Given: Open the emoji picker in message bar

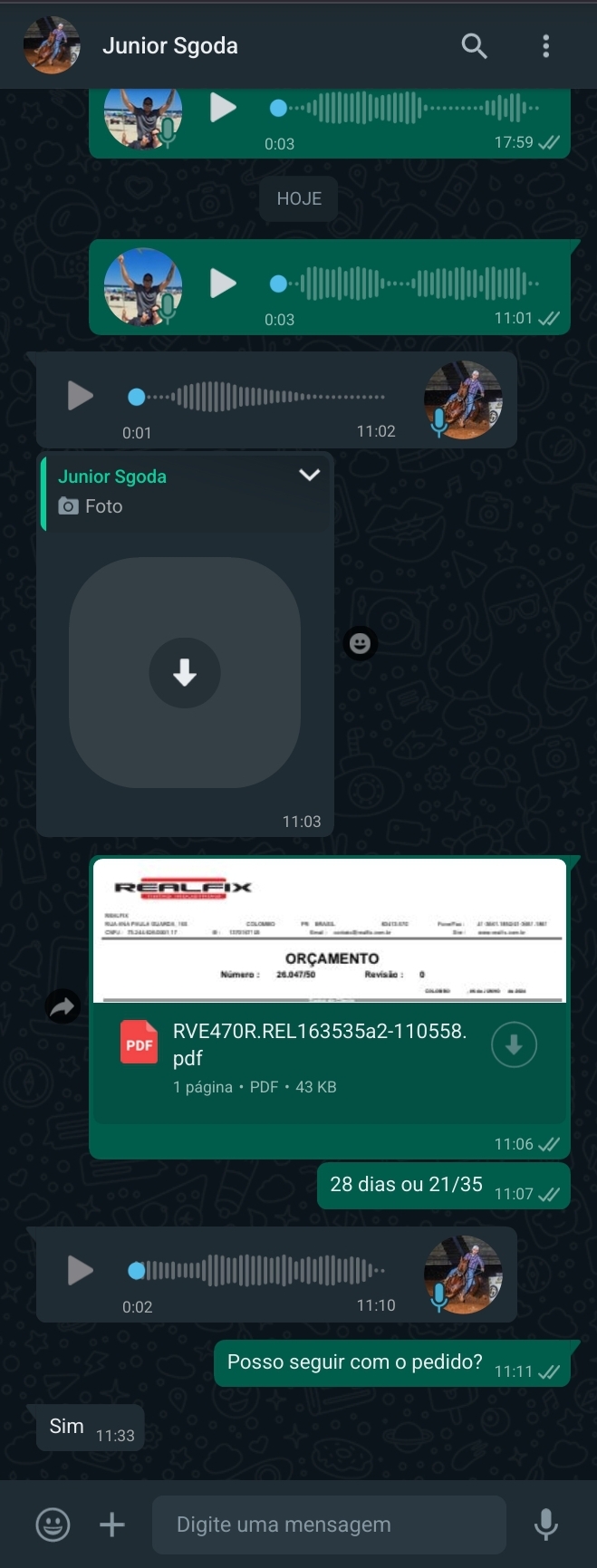Looking at the screenshot, I should [53, 1525].
